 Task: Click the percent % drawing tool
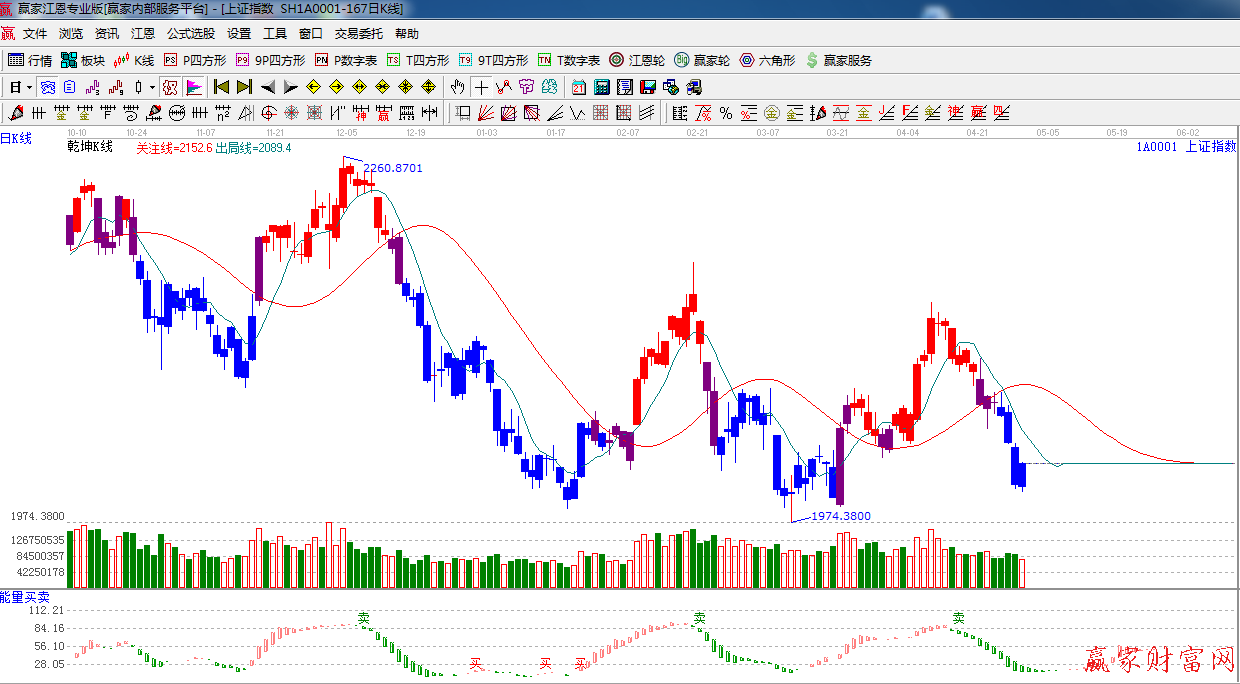click(x=725, y=113)
